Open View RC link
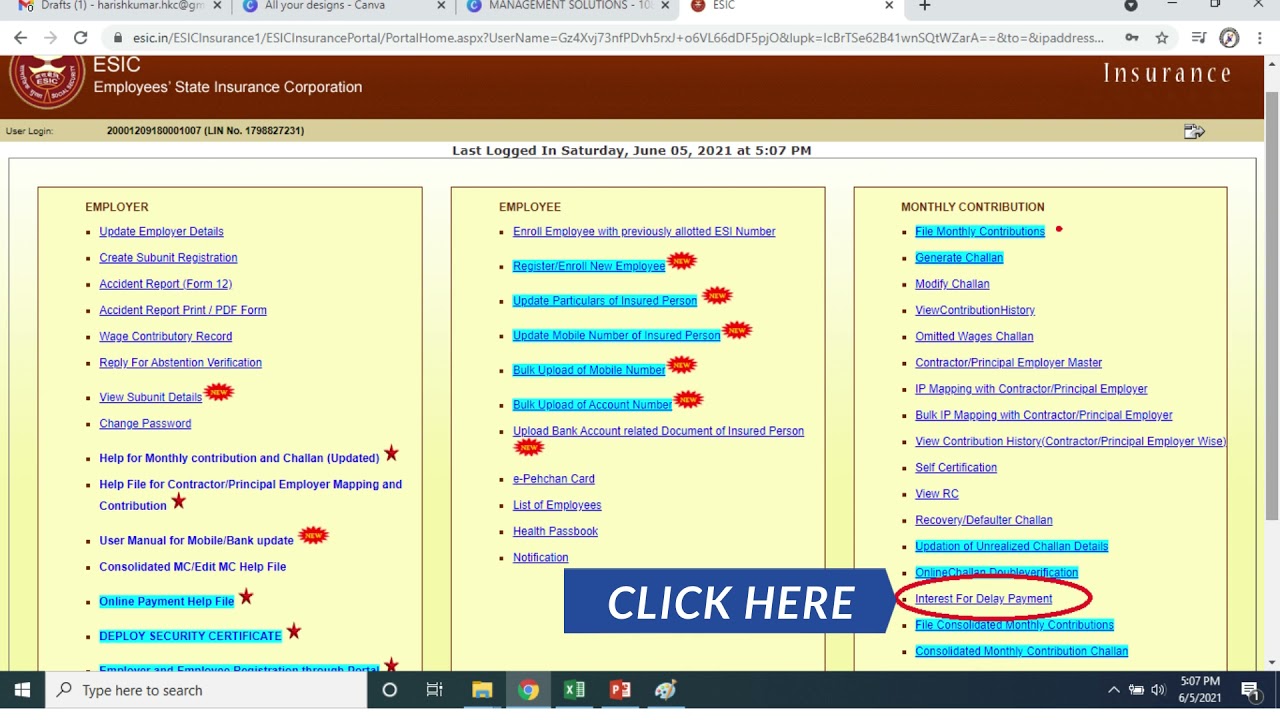 click(x=937, y=494)
